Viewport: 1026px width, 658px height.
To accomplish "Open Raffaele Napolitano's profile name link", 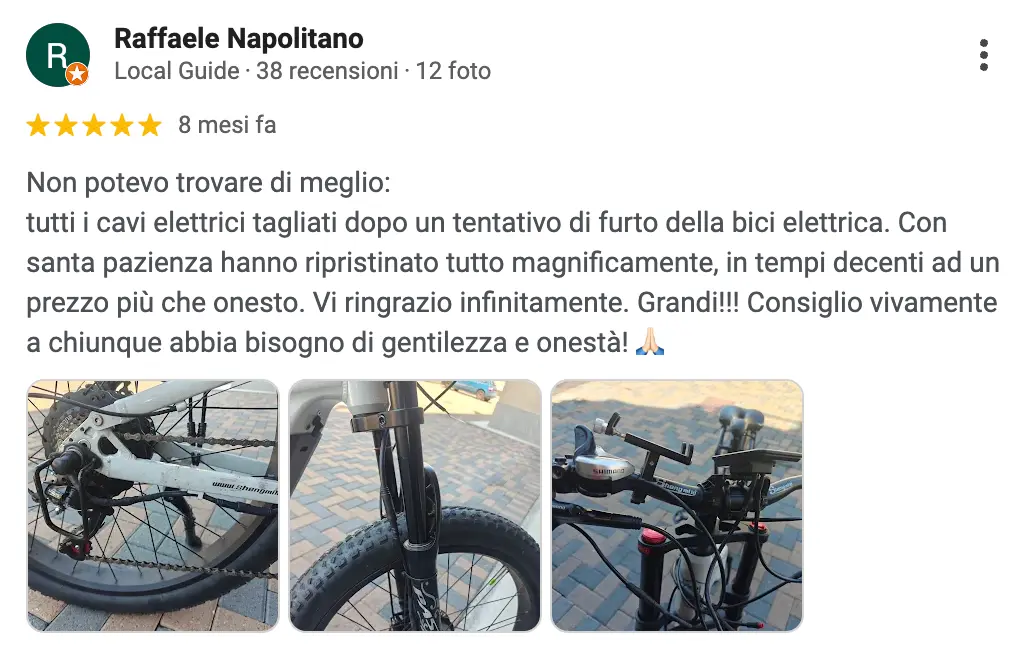I will coord(239,39).
